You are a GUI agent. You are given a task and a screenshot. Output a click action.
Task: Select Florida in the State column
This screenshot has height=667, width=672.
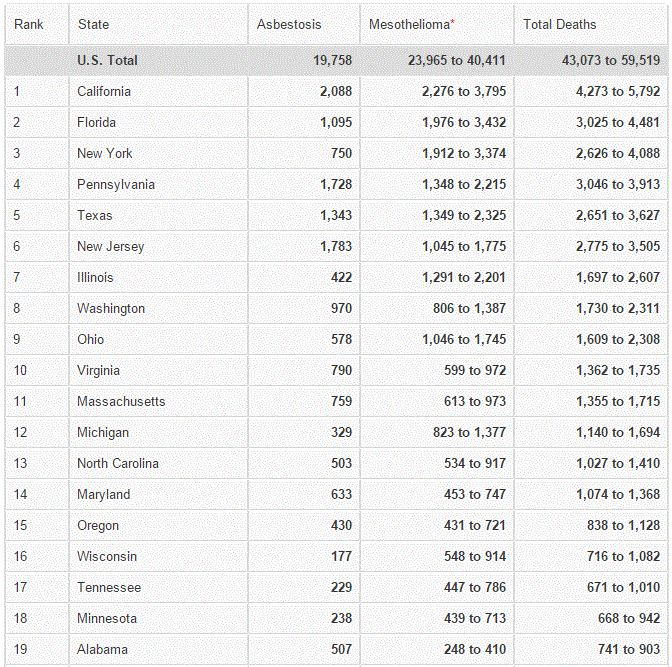pos(96,122)
